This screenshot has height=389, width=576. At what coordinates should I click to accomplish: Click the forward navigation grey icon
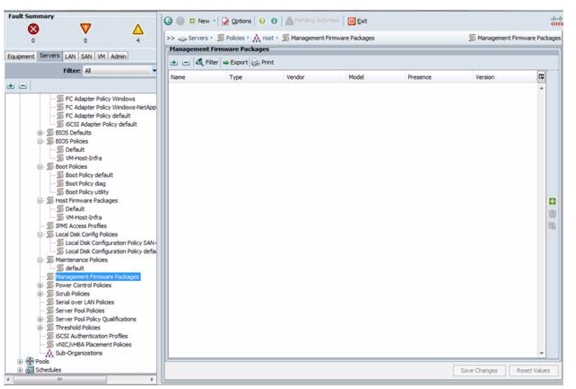[x=180, y=21]
